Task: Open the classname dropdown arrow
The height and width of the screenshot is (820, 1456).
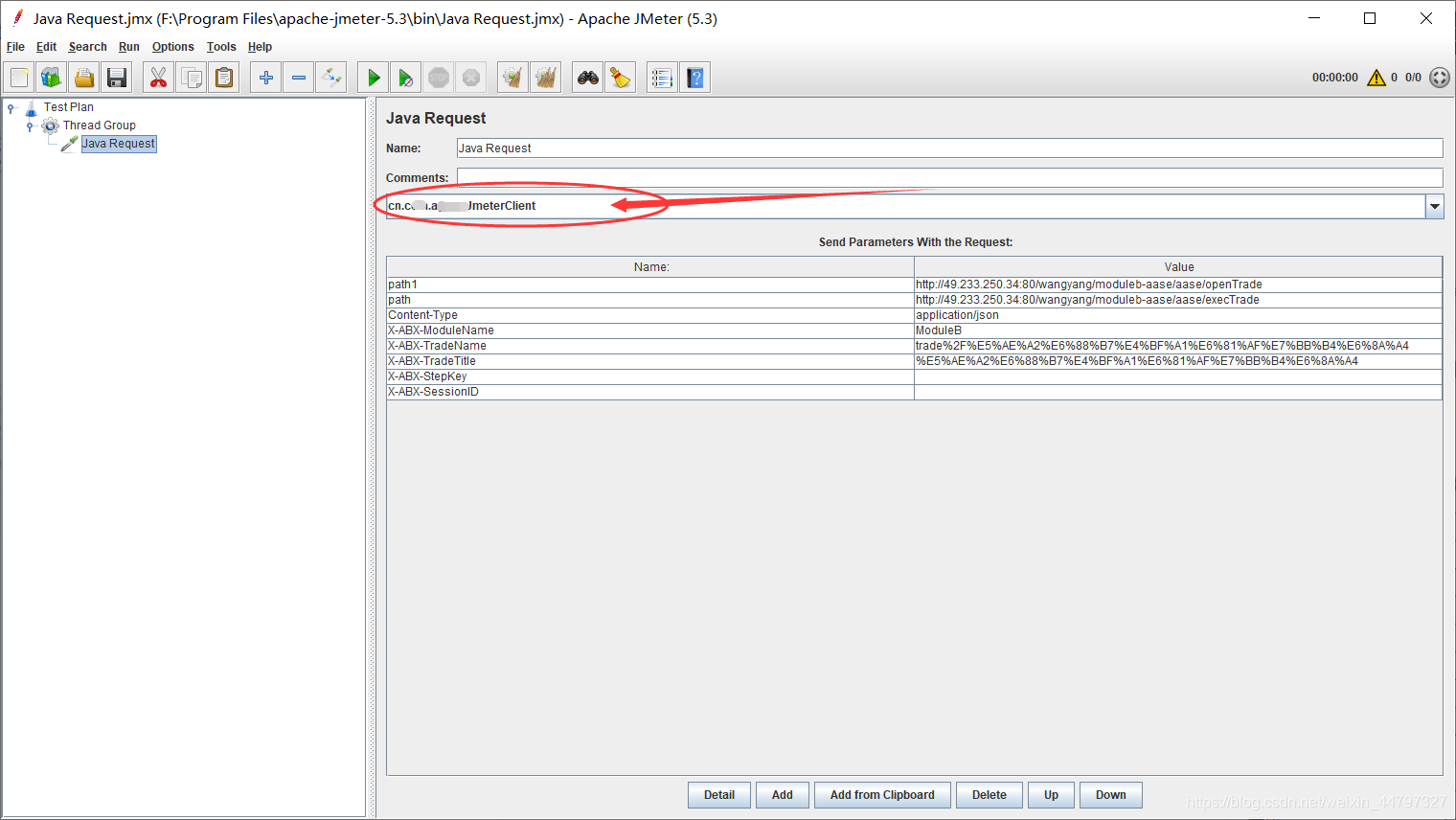Action: coord(1434,206)
